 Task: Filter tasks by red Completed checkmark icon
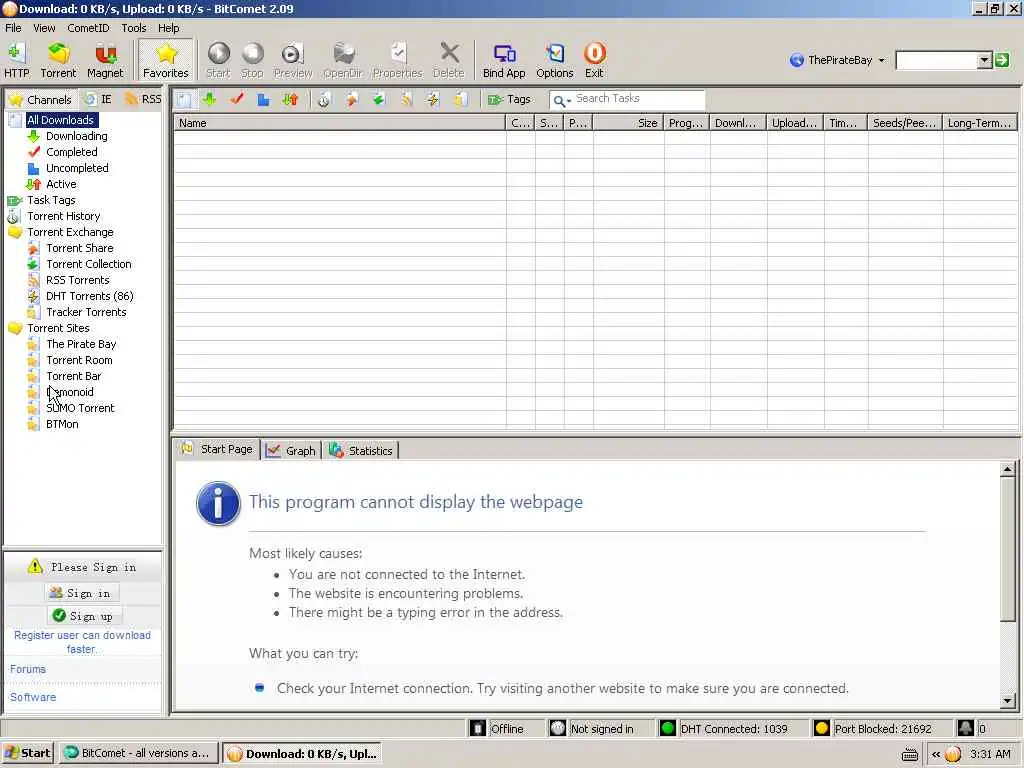[237, 99]
